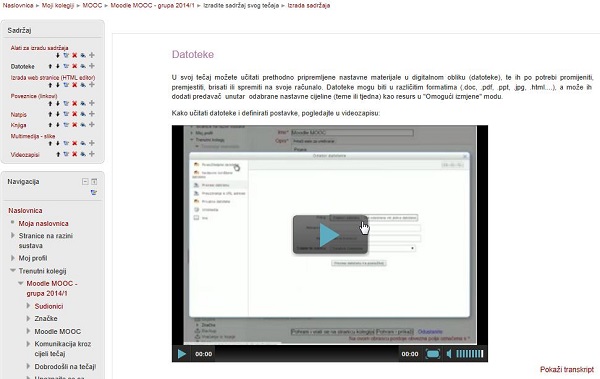600x379 pixels.
Task: Move the Natpis chapter up
Action: pyautogui.click(x=50, y=114)
